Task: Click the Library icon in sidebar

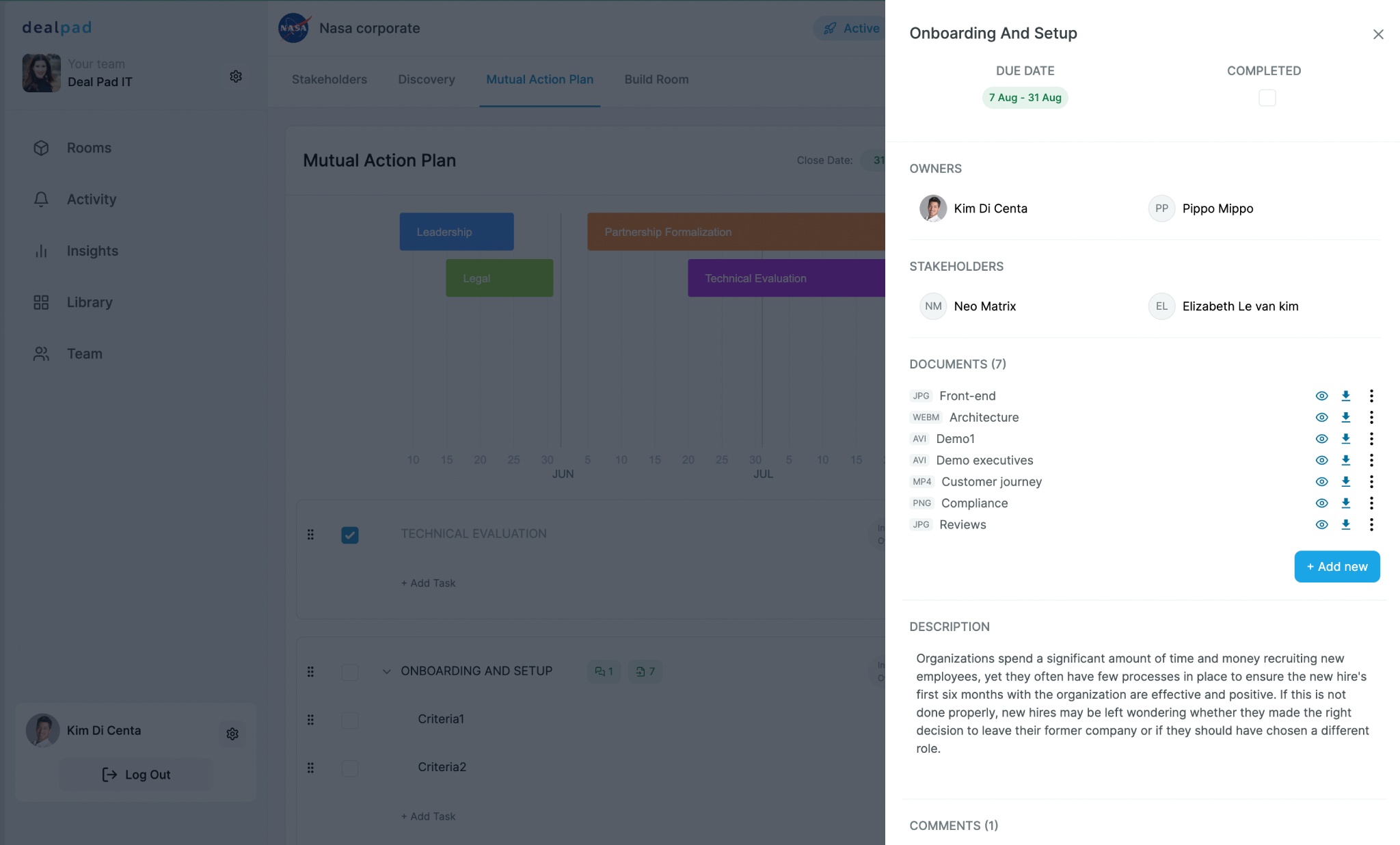Action: tap(40, 302)
